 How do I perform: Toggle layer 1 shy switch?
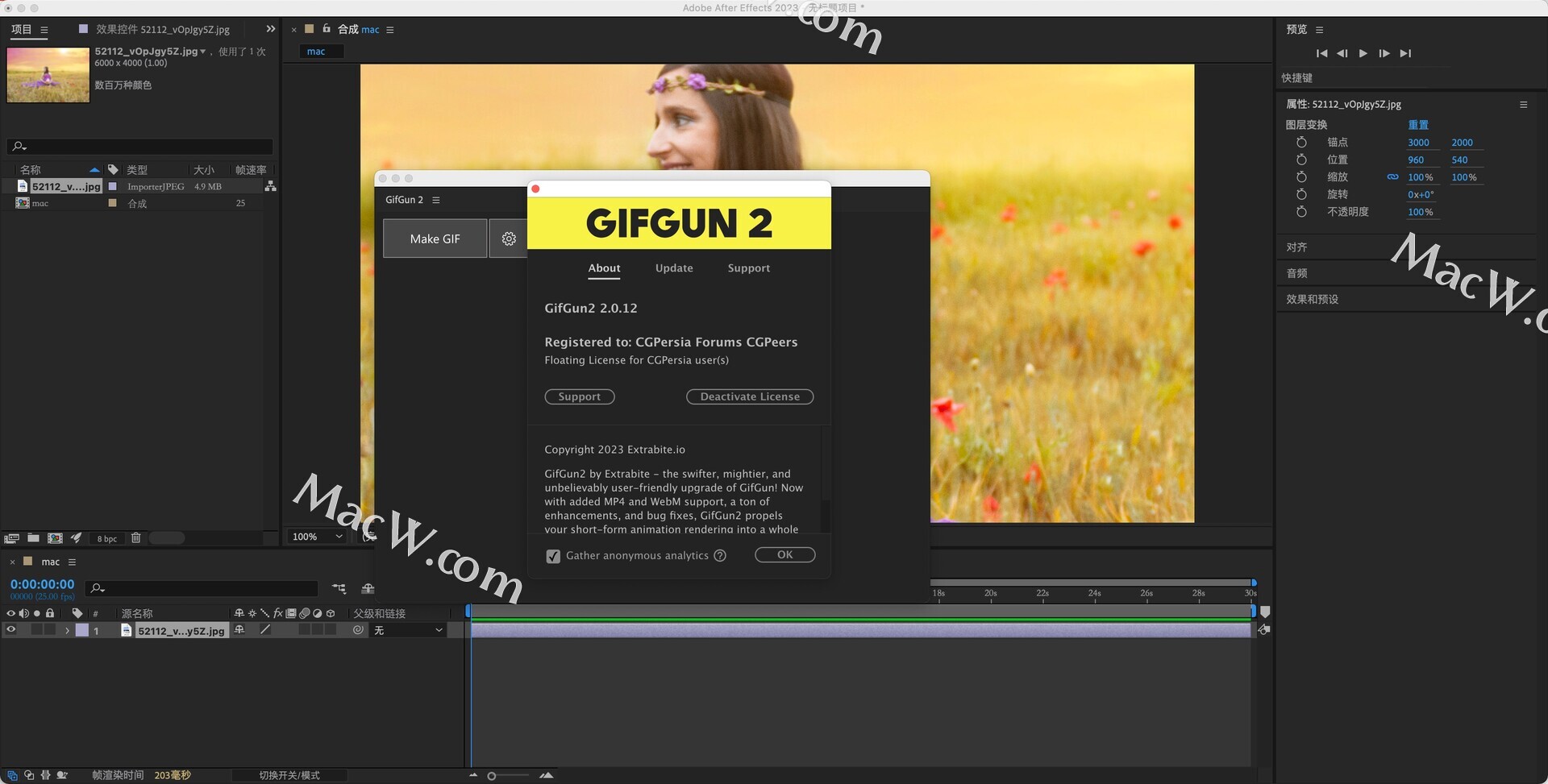tap(239, 630)
